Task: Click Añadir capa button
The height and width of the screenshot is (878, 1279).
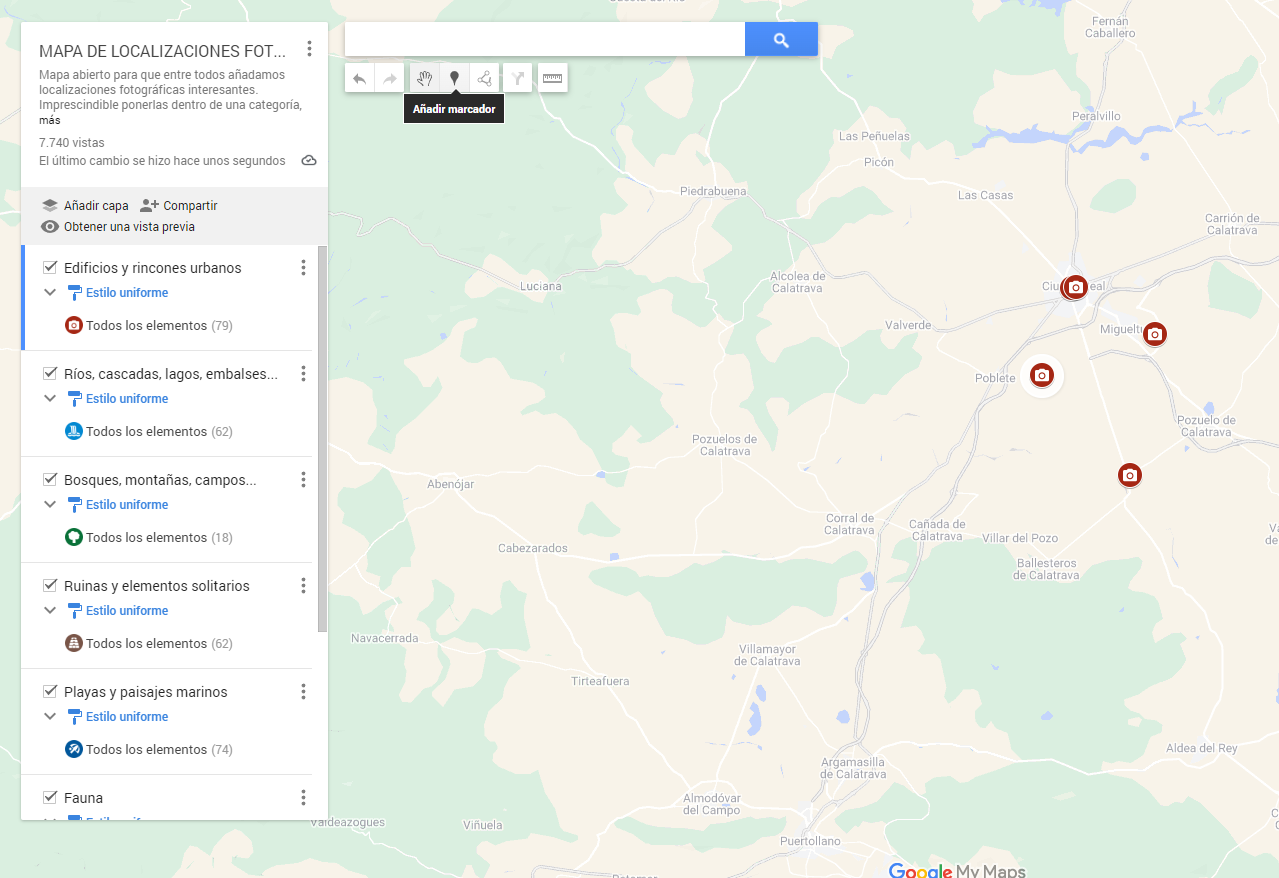Action: 85,205
